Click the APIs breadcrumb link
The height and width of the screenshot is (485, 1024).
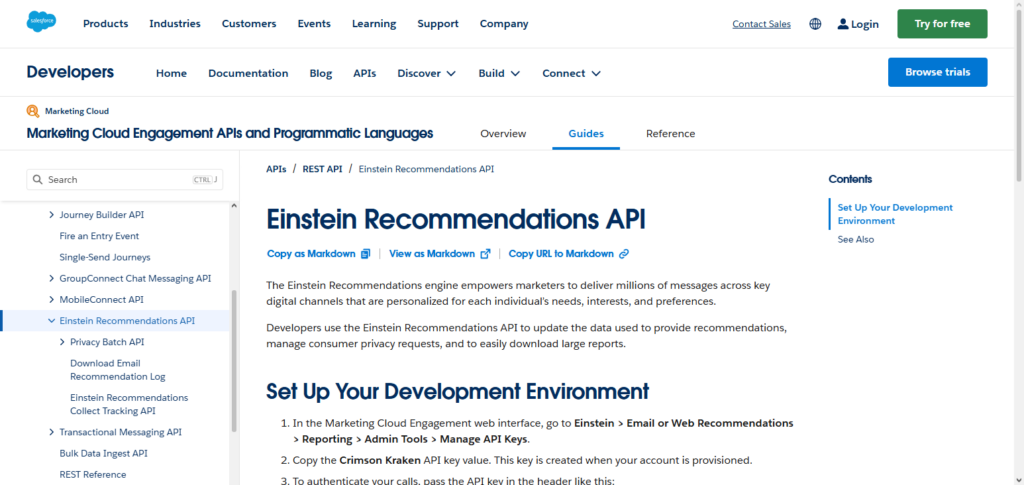(276, 169)
